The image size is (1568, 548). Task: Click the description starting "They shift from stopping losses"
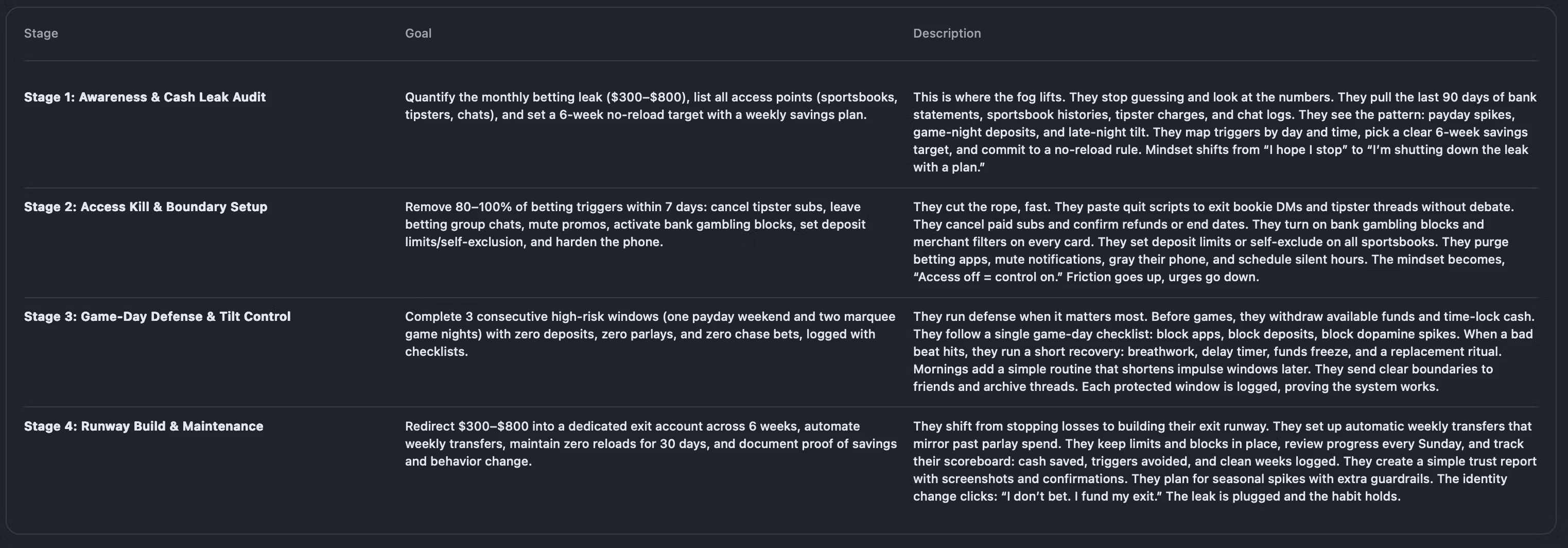click(1224, 461)
